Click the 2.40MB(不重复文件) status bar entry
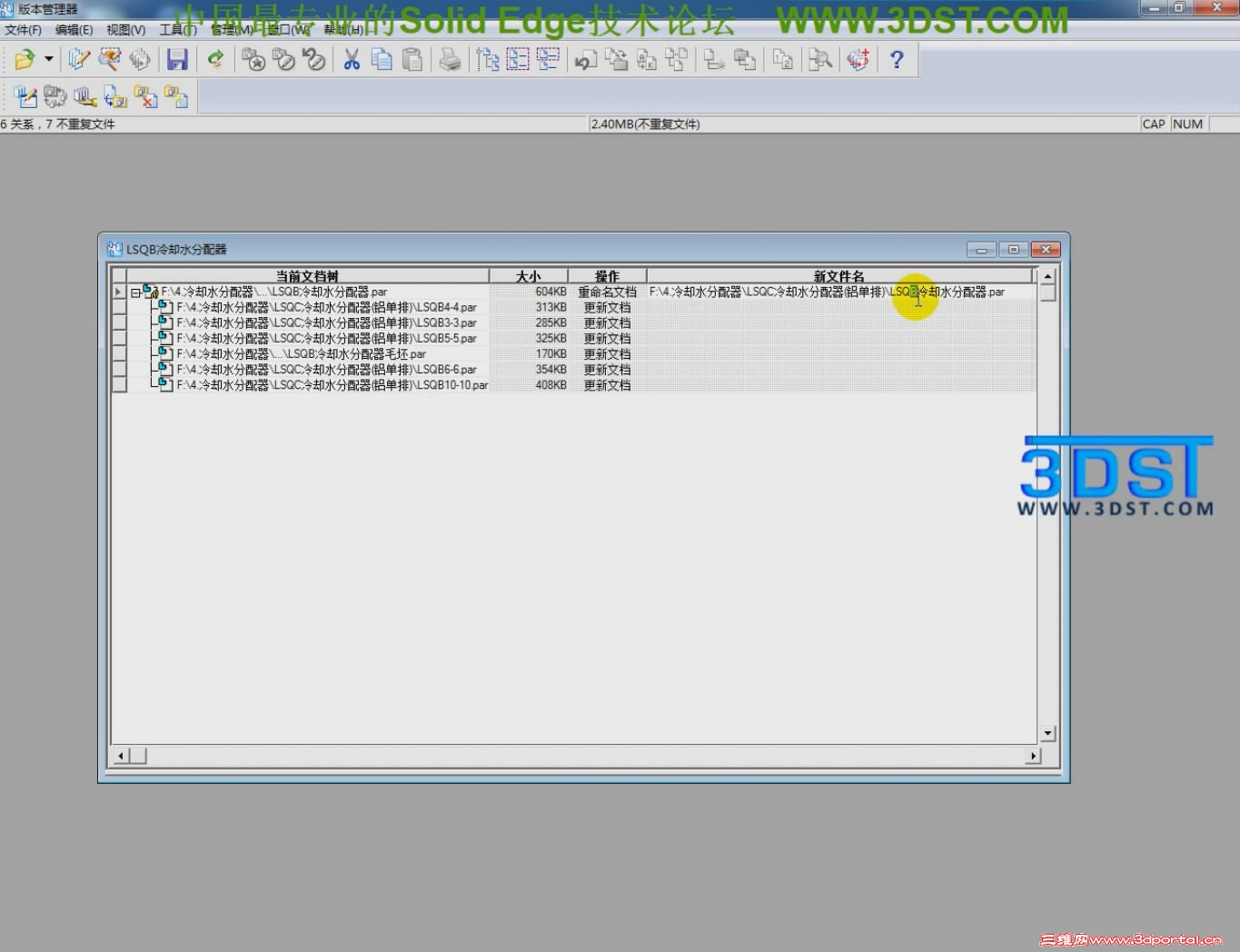The height and width of the screenshot is (952, 1240). pos(645,124)
